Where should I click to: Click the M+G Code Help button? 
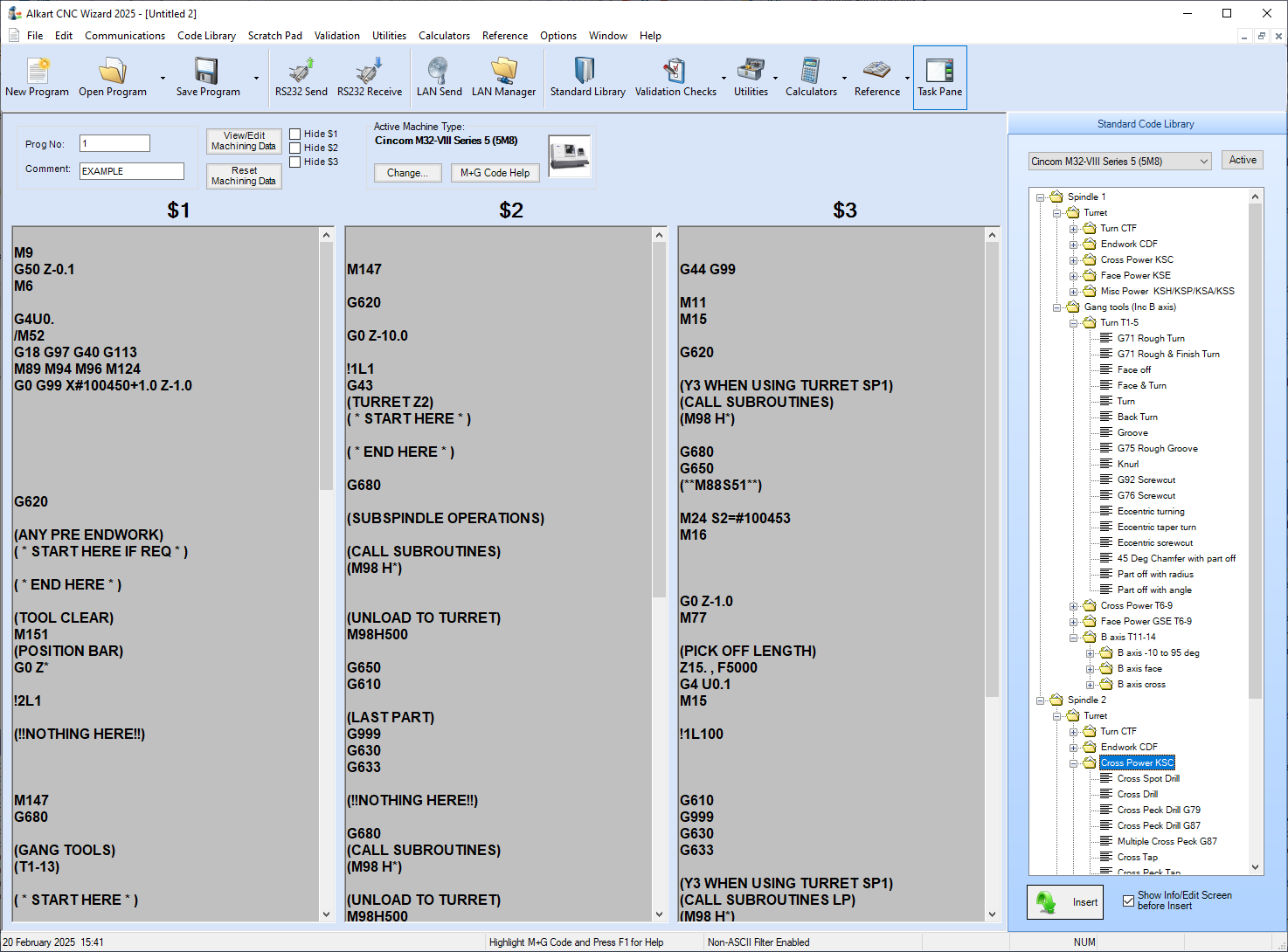click(x=495, y=173)
